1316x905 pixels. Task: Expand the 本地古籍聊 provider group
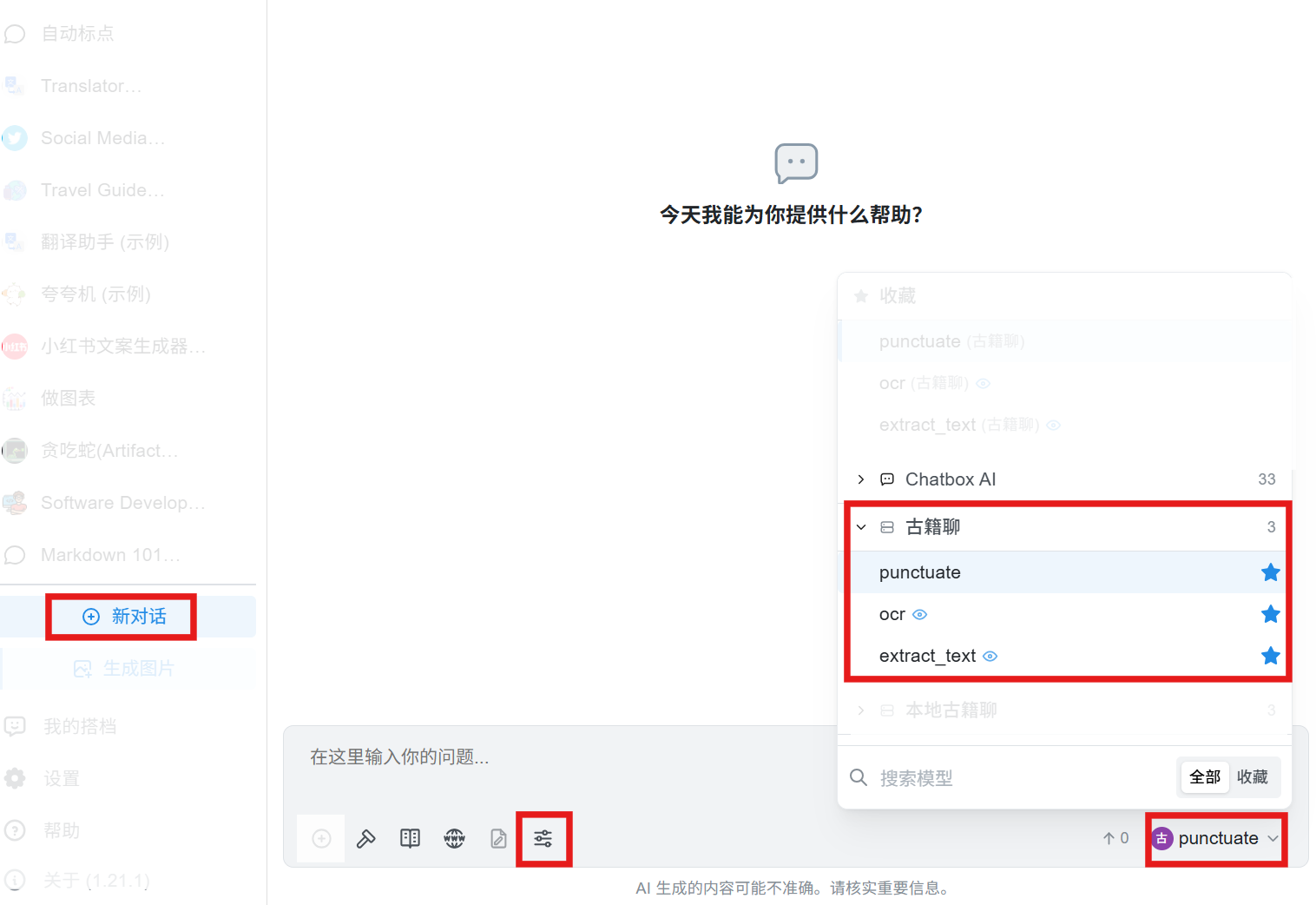click(1064, 710)
